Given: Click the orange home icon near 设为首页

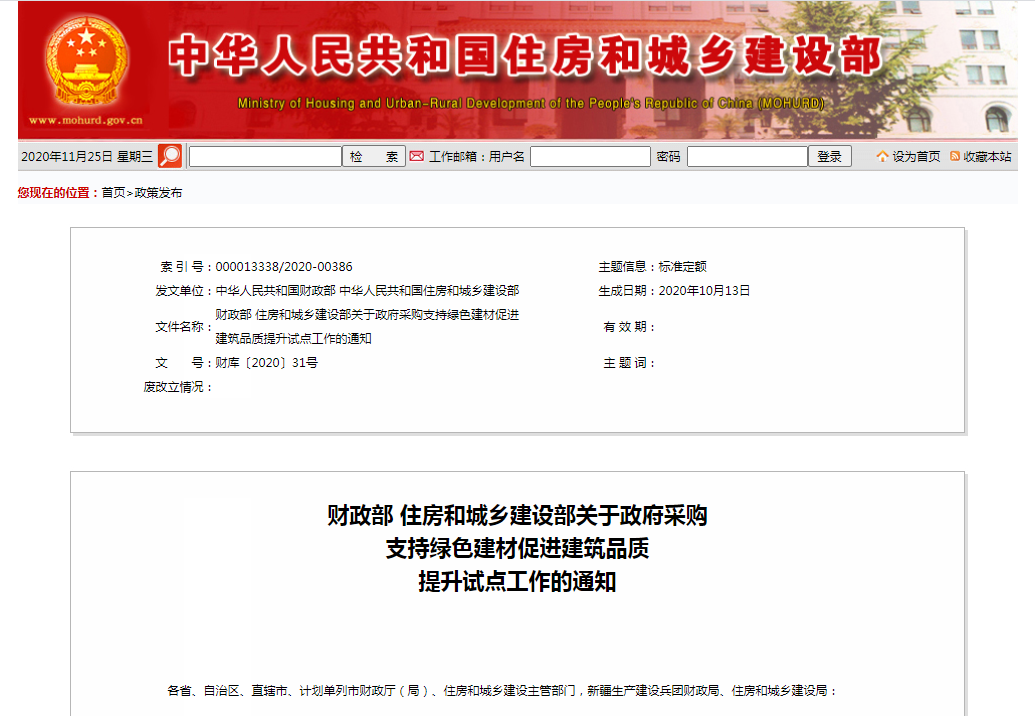Looking at the screenshot, I should pos(882,156).
